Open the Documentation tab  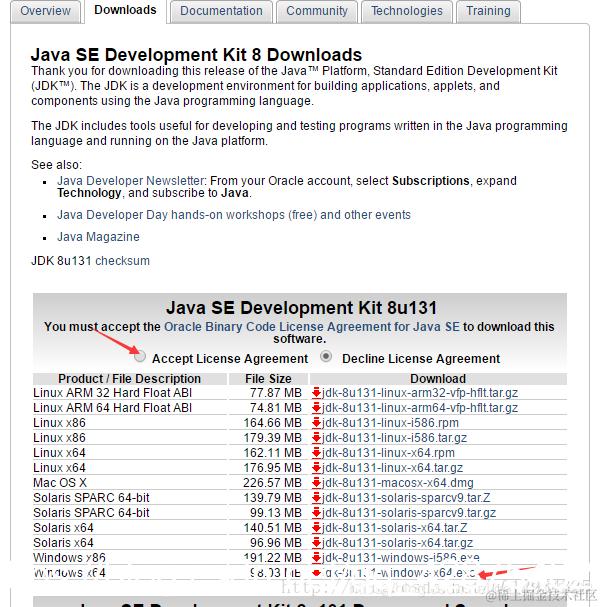pos(221,11)
